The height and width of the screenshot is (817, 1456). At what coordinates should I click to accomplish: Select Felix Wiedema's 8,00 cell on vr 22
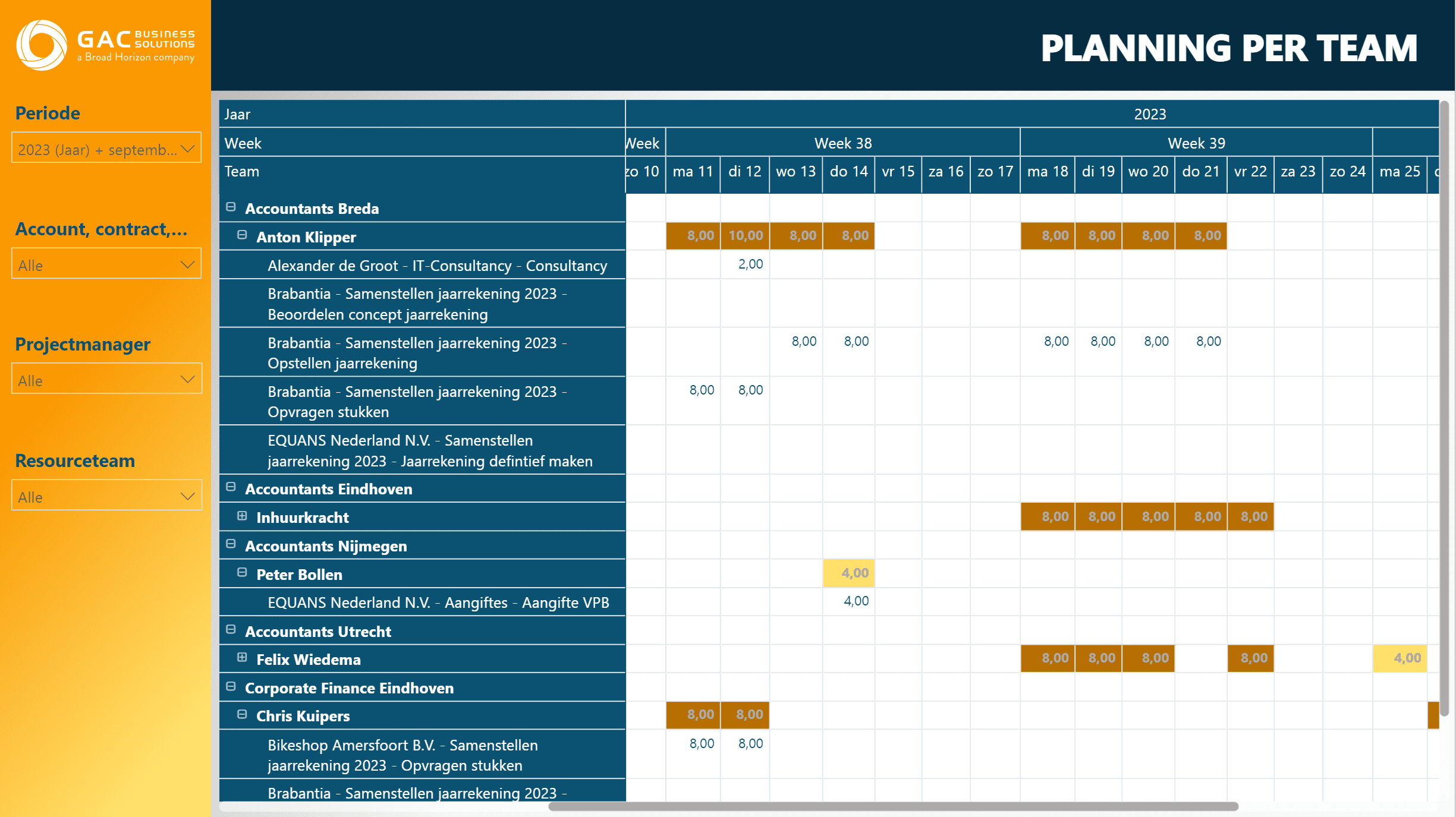click(1250, 658)
